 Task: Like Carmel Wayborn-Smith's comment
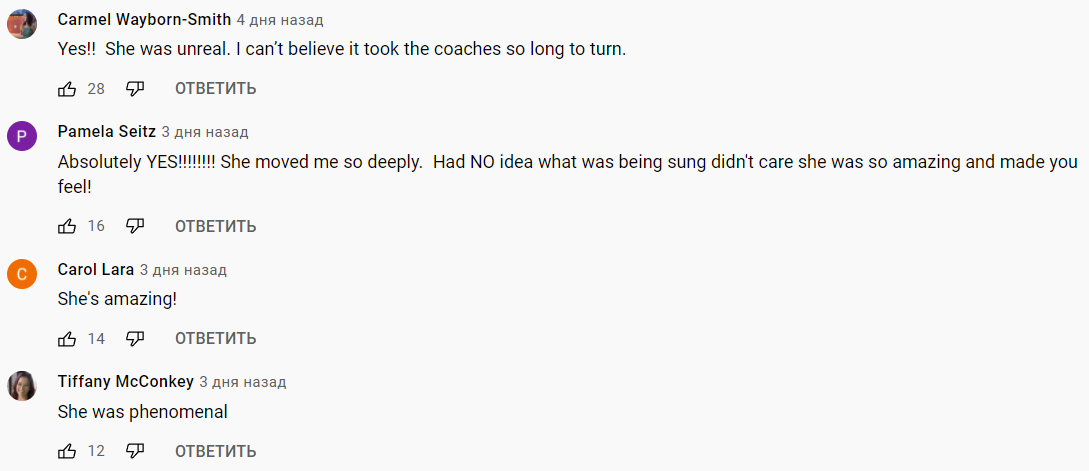67,89
